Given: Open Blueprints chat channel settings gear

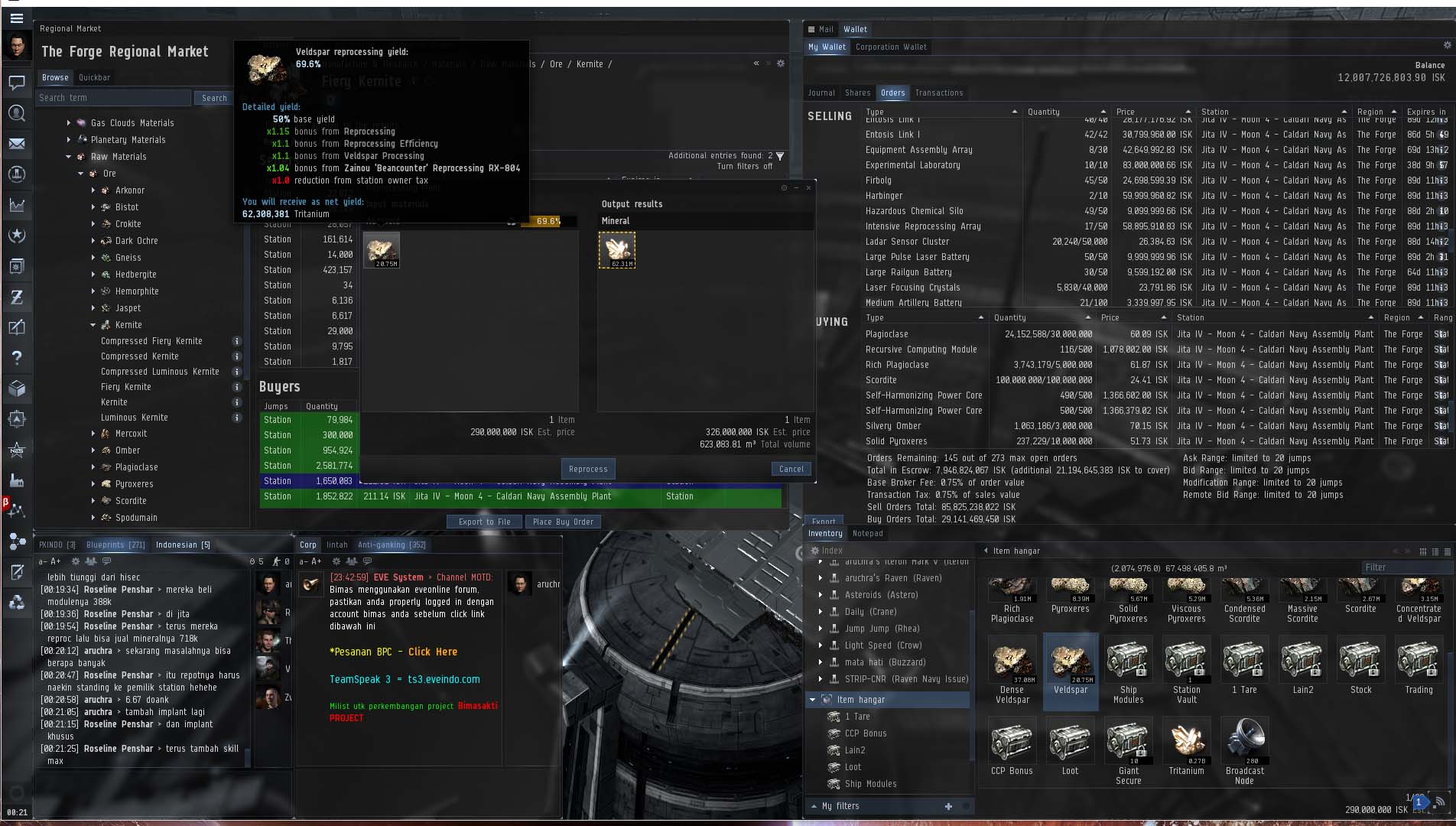Looking at the screenshot, I should point(76,561).
